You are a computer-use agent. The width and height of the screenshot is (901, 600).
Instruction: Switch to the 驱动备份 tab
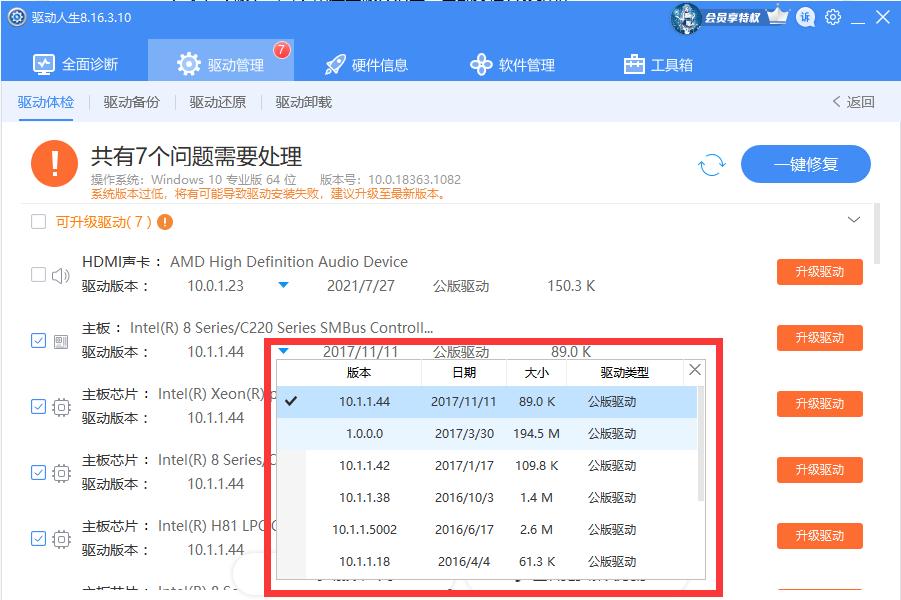tap(130, 102)
